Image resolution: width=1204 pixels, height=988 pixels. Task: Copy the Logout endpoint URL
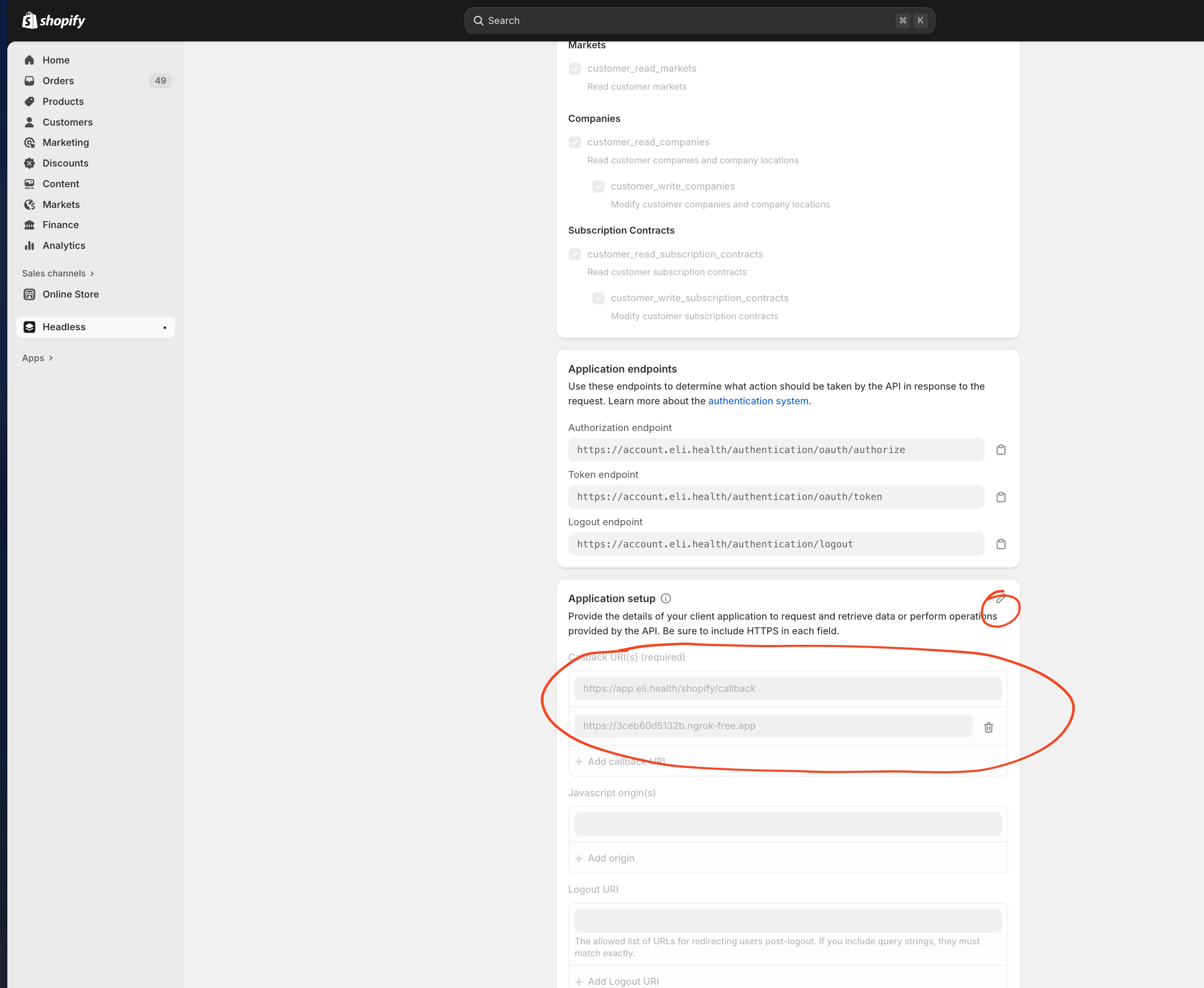[x=1001, y=544]
